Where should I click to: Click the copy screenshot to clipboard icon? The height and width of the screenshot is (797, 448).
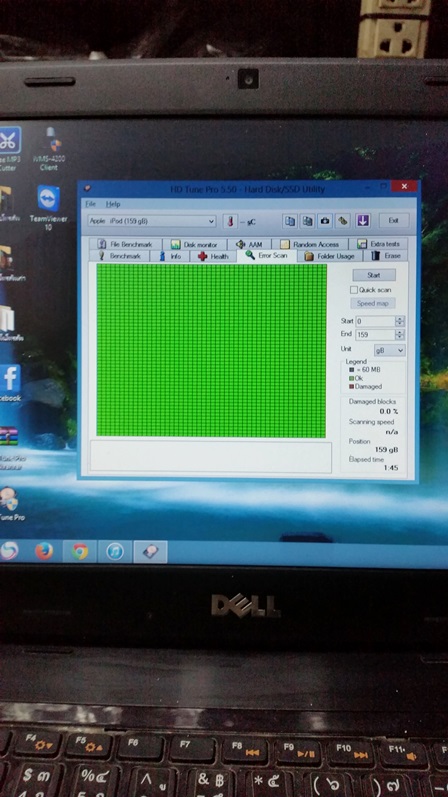308,221
